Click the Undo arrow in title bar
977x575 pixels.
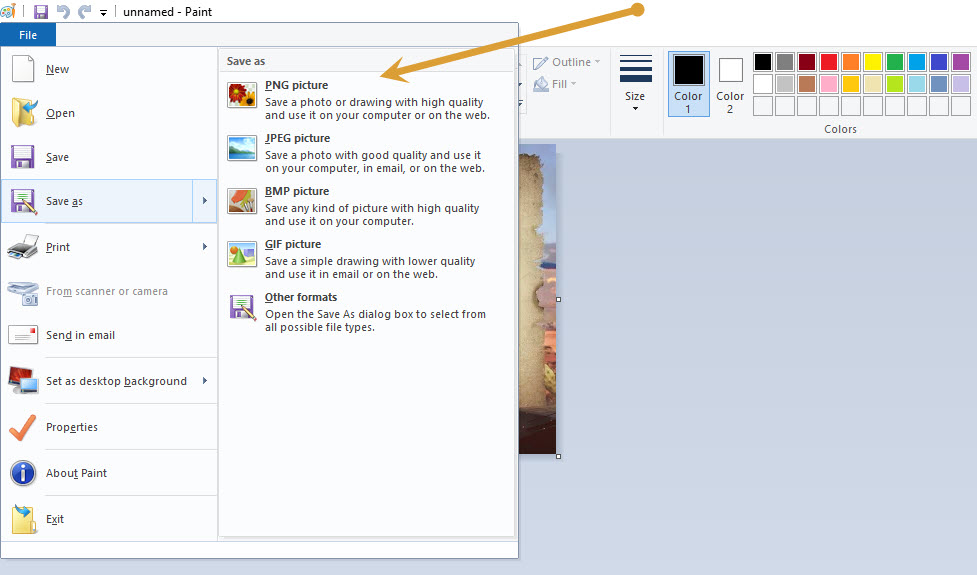[63, 12]
